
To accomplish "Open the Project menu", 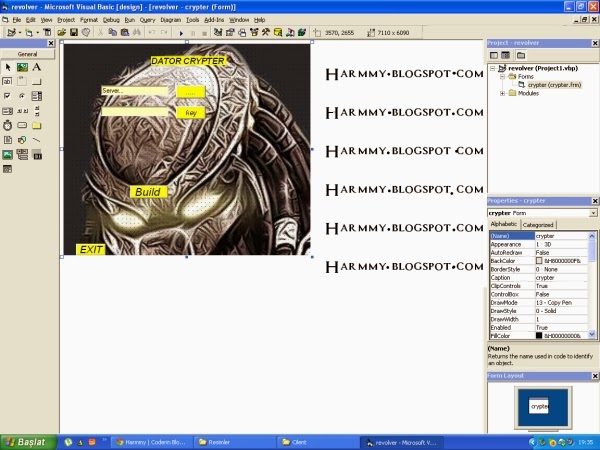I will (66, 20).
